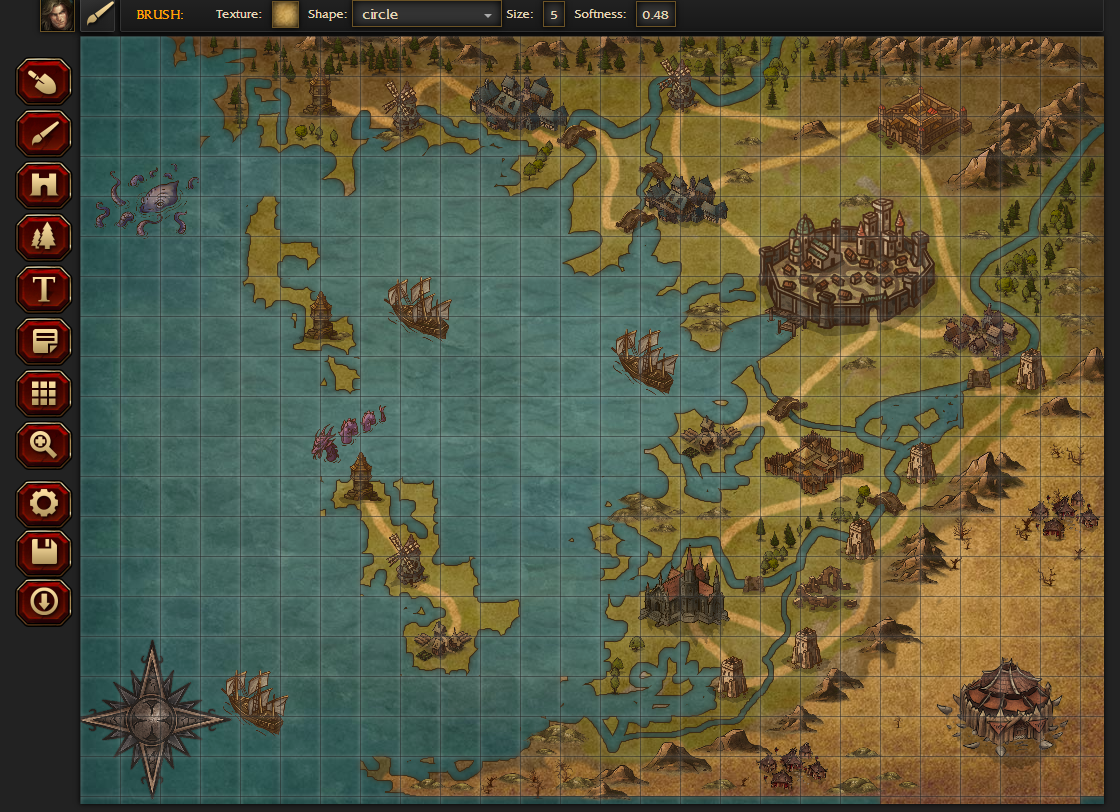This screenshot has width=1120, height=812.
Task: Click the brush Size input field
Action: (x=553, y=15)
